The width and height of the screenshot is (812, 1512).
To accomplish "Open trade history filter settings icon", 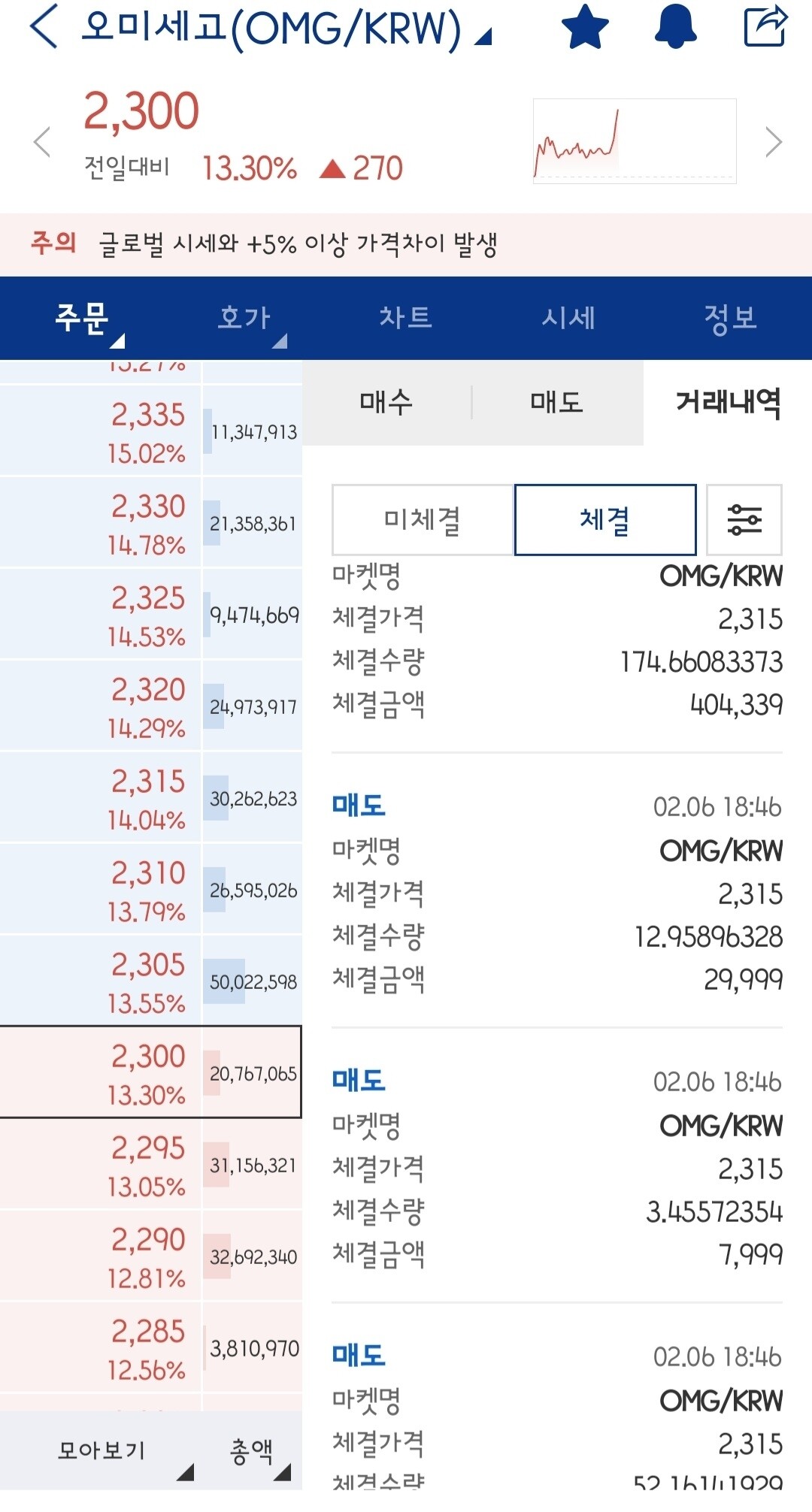I will (745, 519).
